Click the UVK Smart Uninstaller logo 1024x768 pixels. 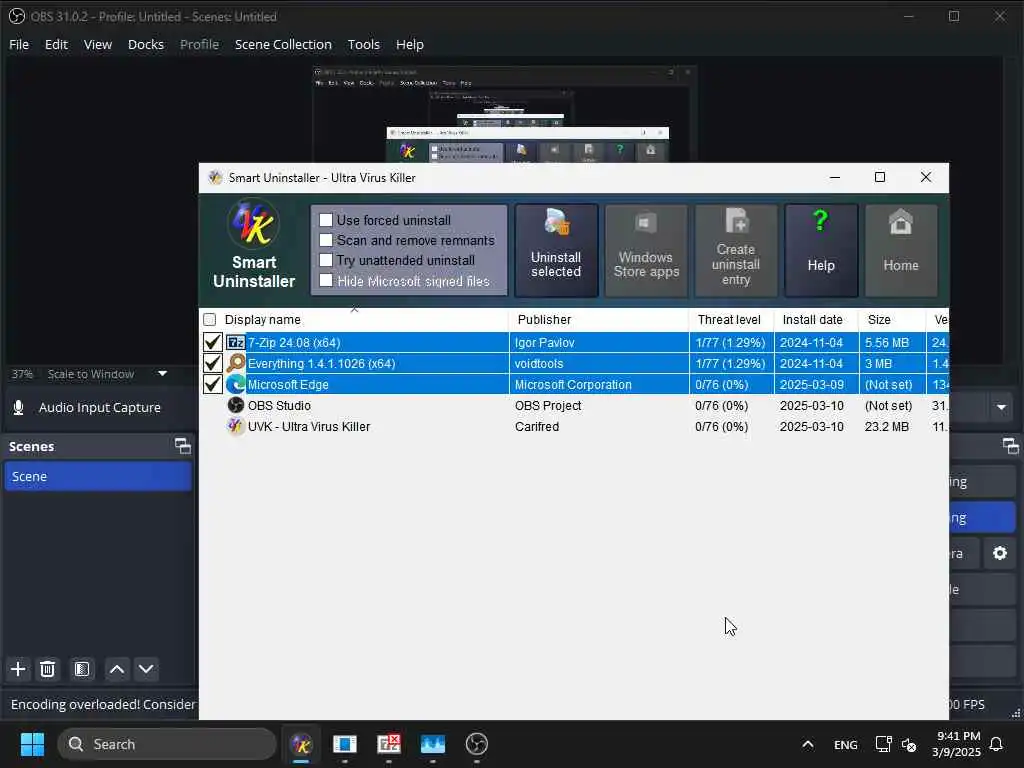pos(254,223)
